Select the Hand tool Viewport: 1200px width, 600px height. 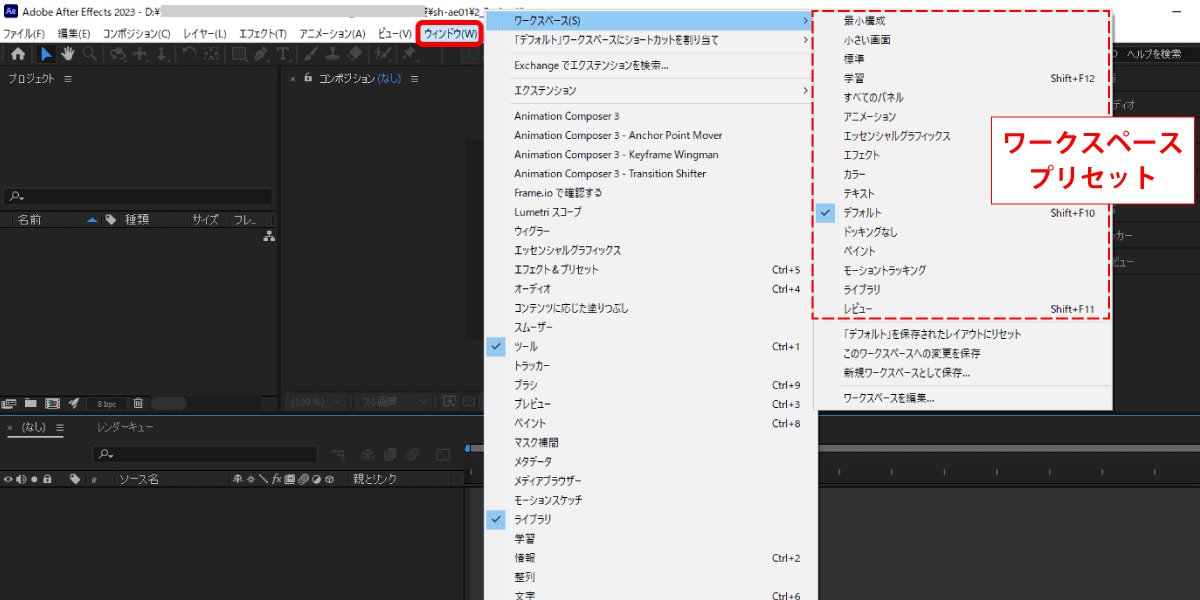[x=68, y=54]
